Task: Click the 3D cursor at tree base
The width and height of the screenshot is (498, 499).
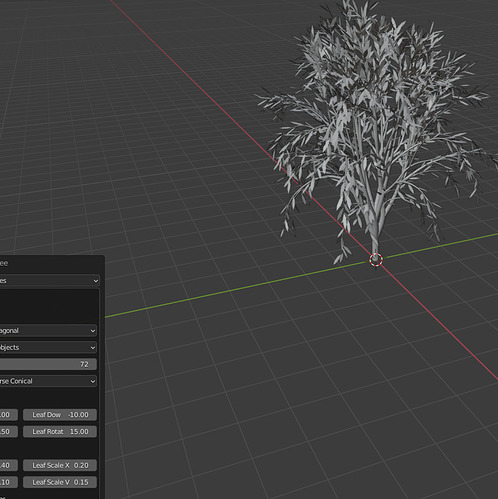Action: tap(376, 260)
